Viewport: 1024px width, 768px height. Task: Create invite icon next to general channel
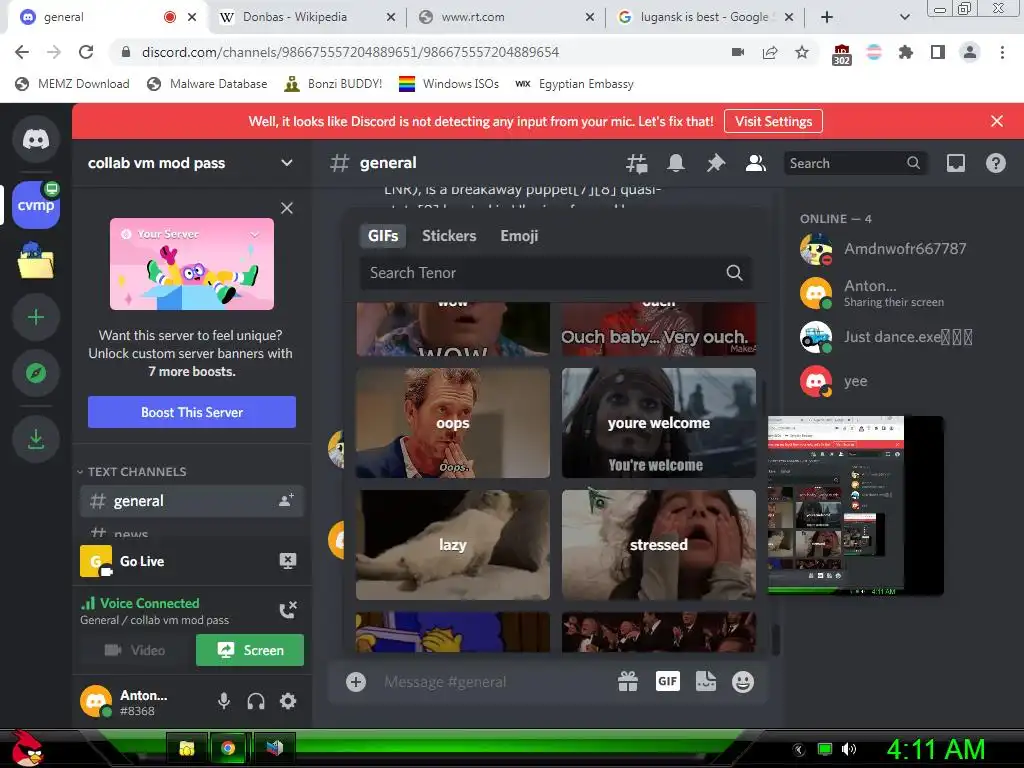pyautogui.click(x=286, y=501)
